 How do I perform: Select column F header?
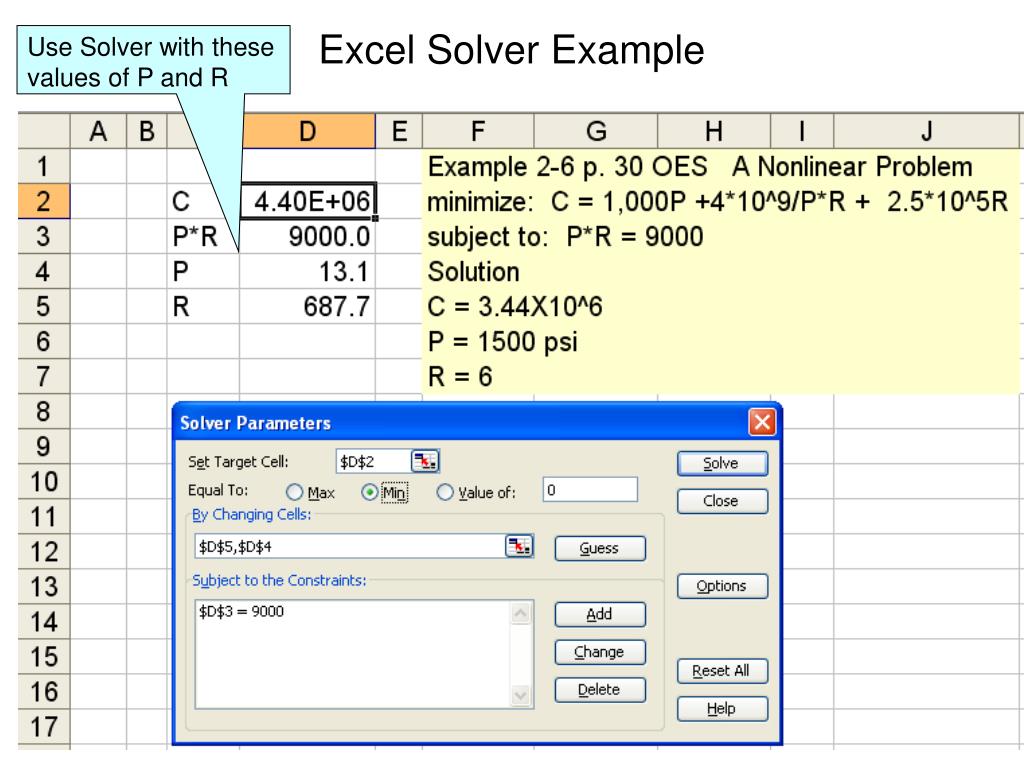tap(478, 131)
